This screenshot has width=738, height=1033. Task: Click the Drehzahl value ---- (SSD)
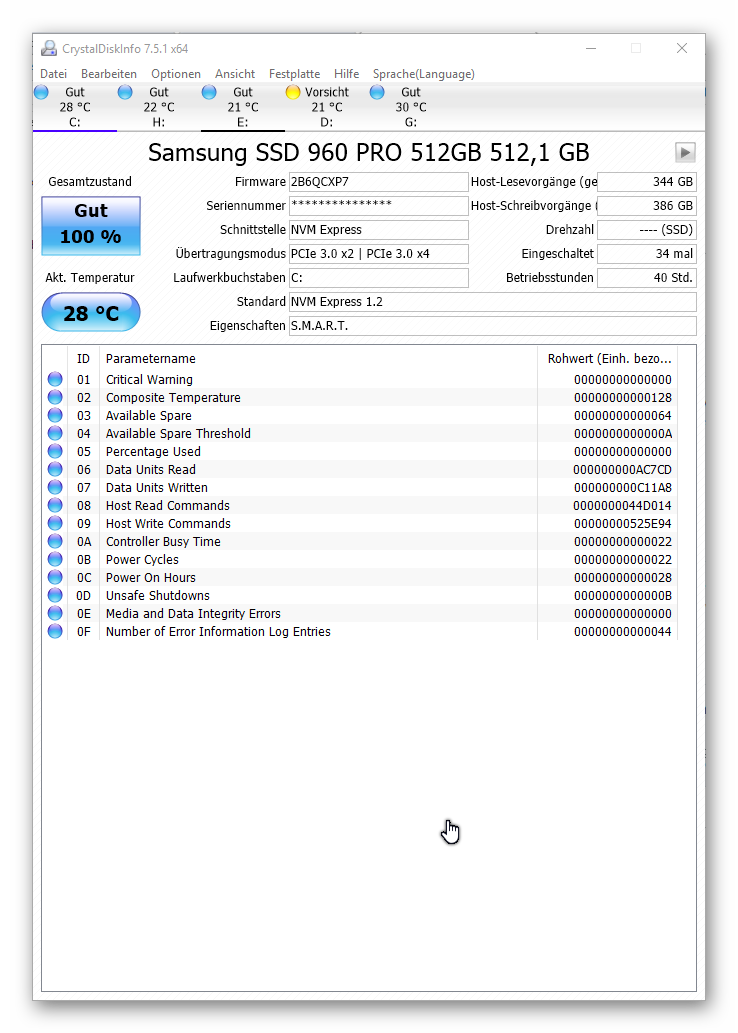pos(647,230)
